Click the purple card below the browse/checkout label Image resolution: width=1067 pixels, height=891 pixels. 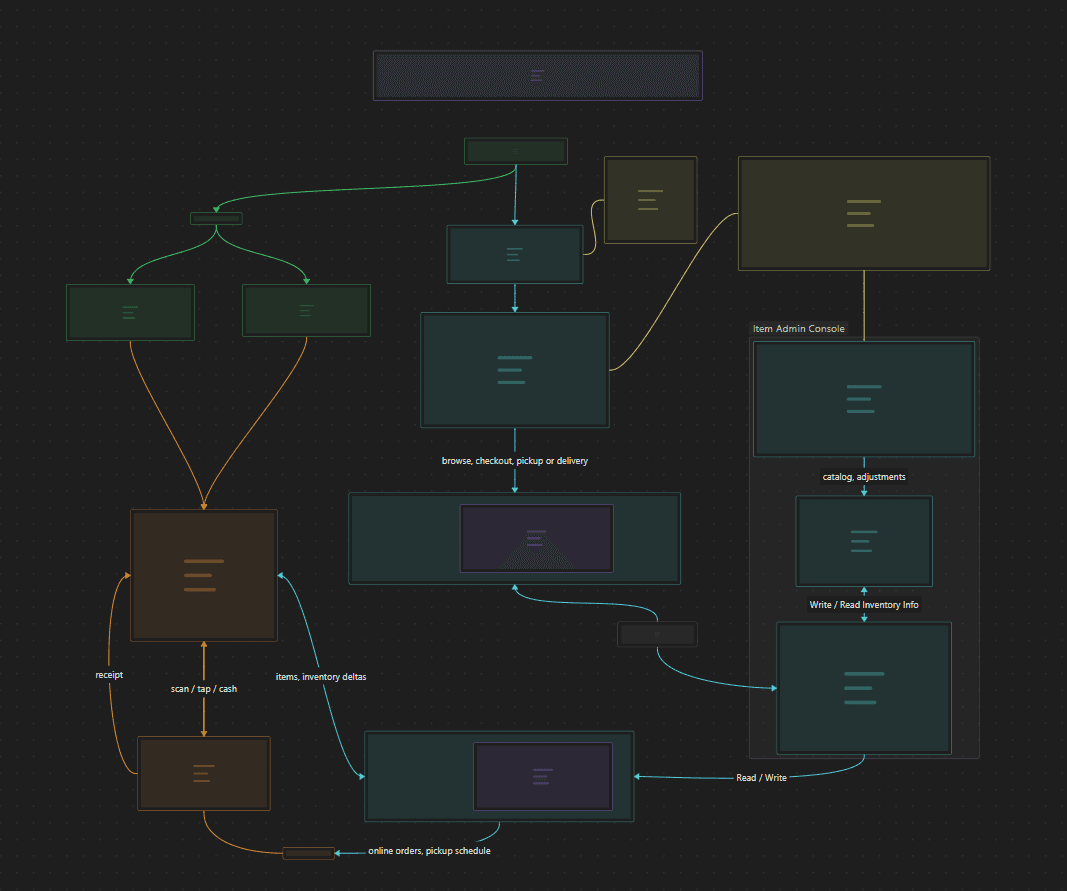tap(536, 538)
